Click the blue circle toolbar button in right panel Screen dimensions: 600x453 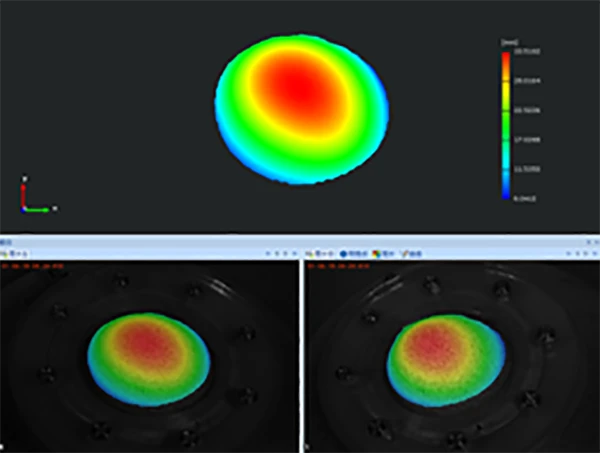(x=353, y=253)
